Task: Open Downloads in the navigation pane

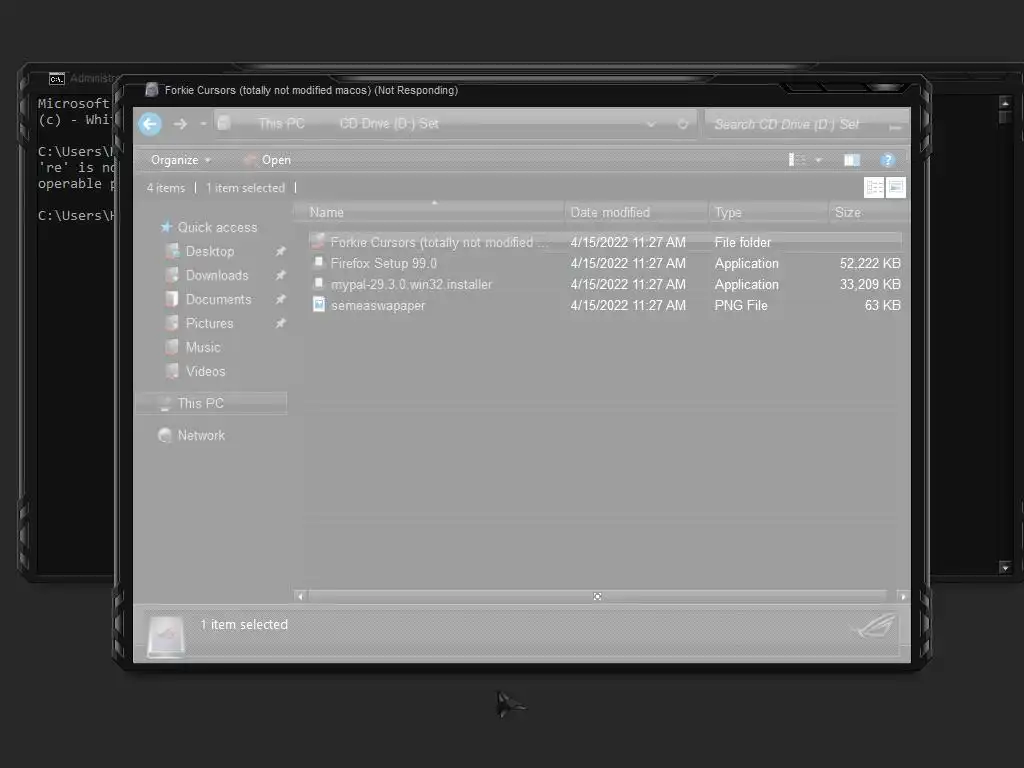Action: [217, 276]
